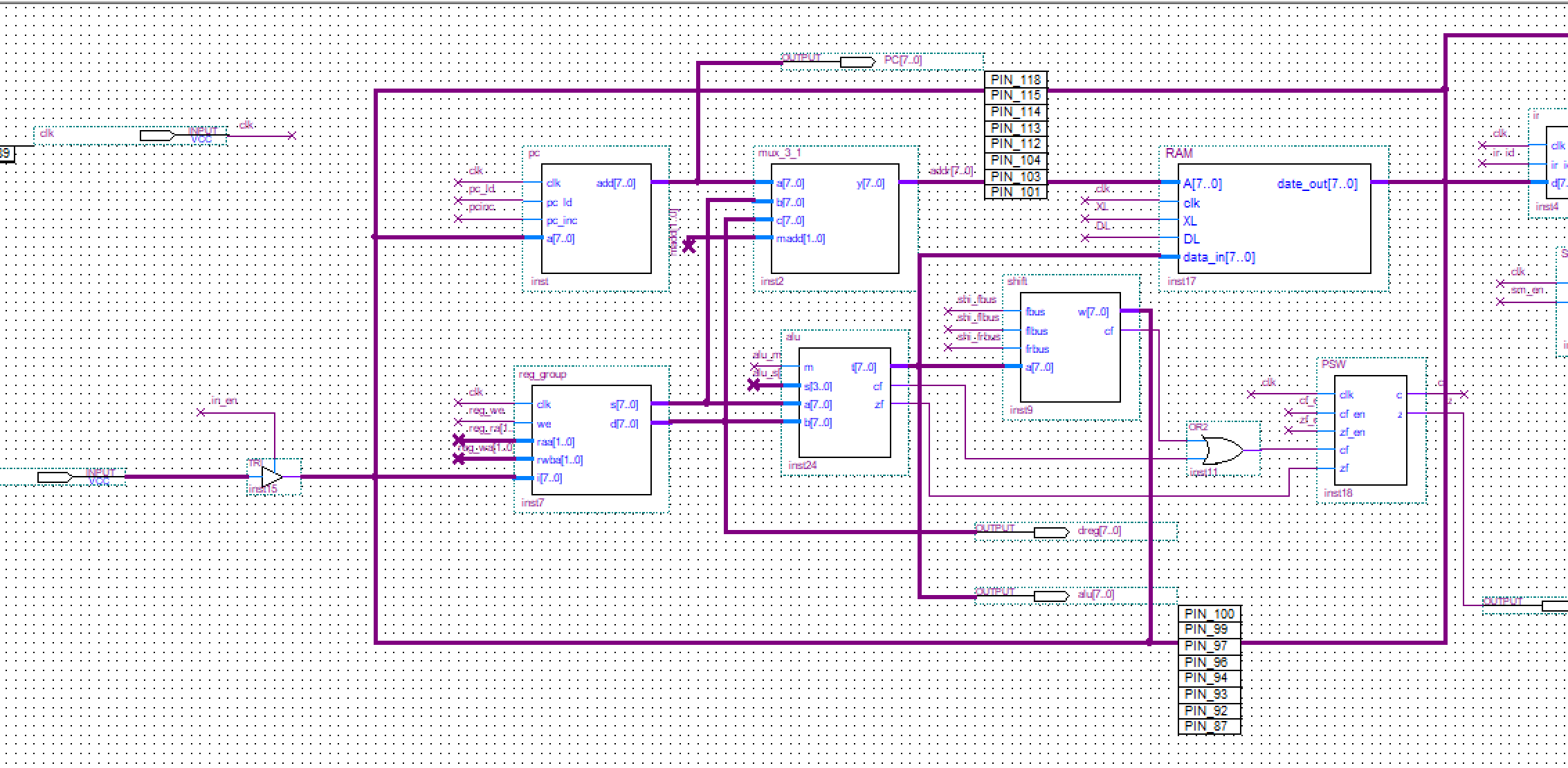Screen dimensions: 1568x768
Task: Click the PIN_94 assignment label
Action: click(x=1209, y=678)
